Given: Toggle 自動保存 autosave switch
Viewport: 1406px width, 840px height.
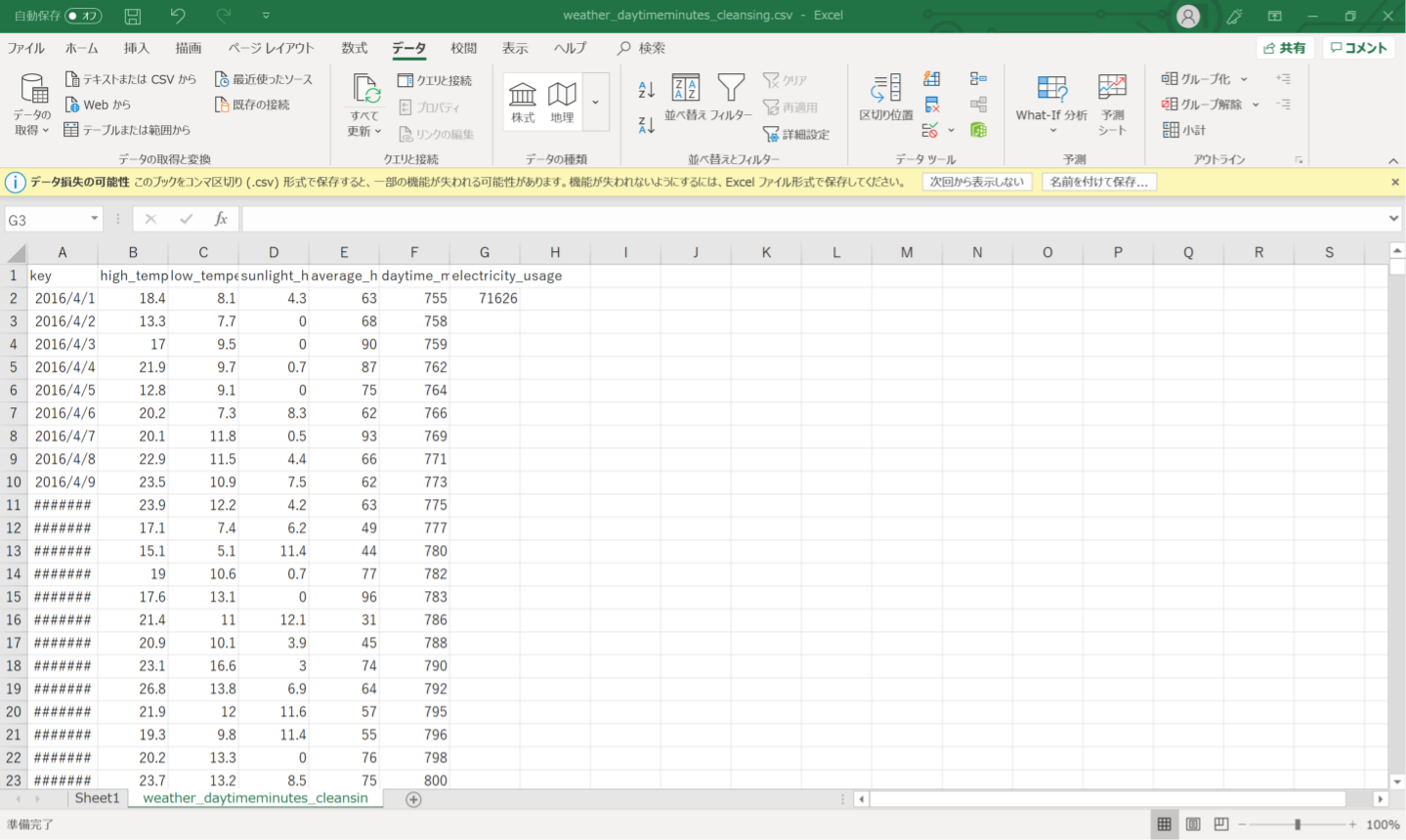Looking at the screenshot, I should click(x=84, y=16).
